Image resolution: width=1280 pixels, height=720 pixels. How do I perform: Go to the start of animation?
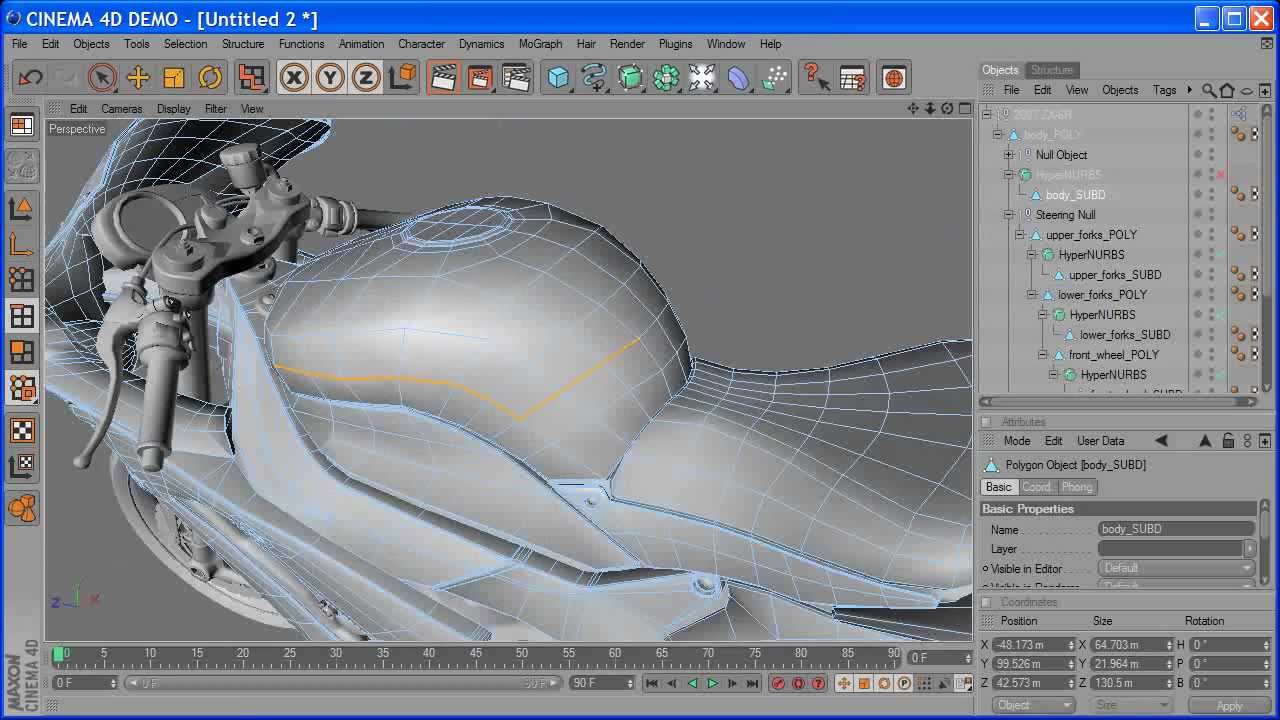tap(652, 684)
